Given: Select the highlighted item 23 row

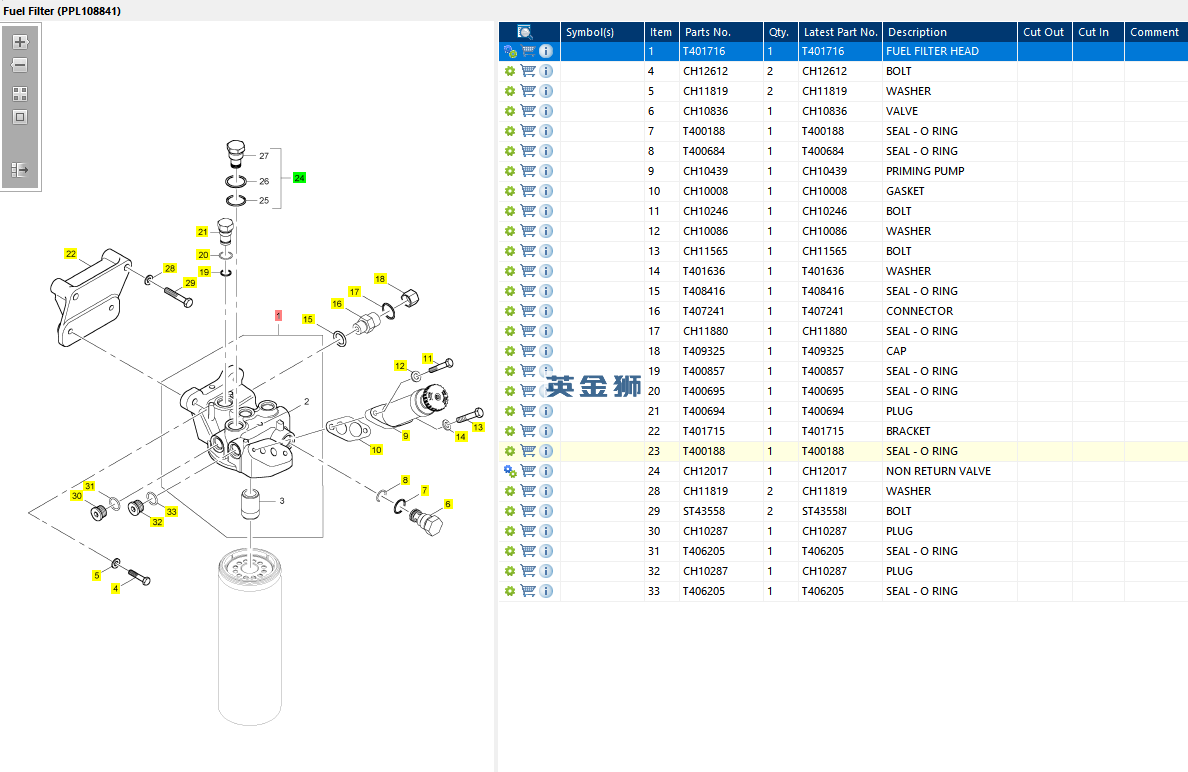Looking at the screenshot, I should point(843,452).
